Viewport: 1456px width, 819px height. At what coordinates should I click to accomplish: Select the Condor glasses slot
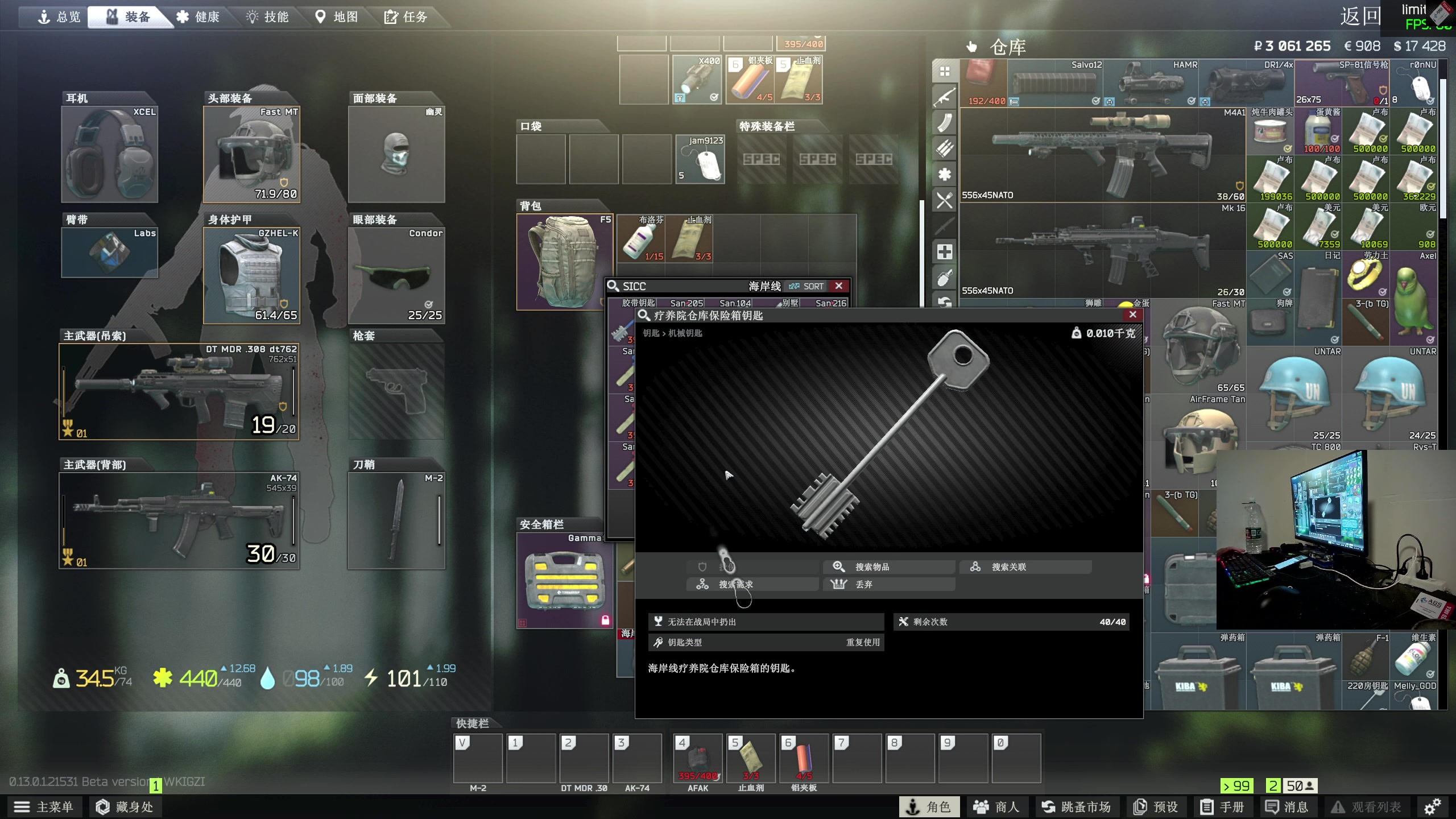point(396,276)
